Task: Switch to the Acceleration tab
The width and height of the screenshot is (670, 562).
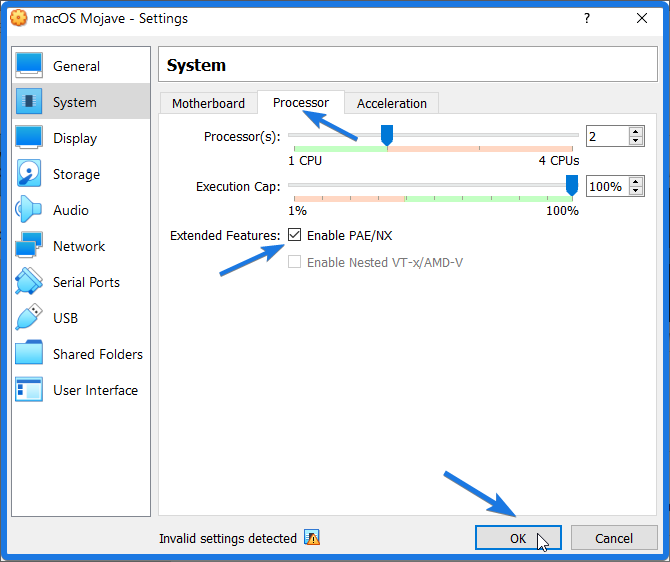Action: (392, 103)
